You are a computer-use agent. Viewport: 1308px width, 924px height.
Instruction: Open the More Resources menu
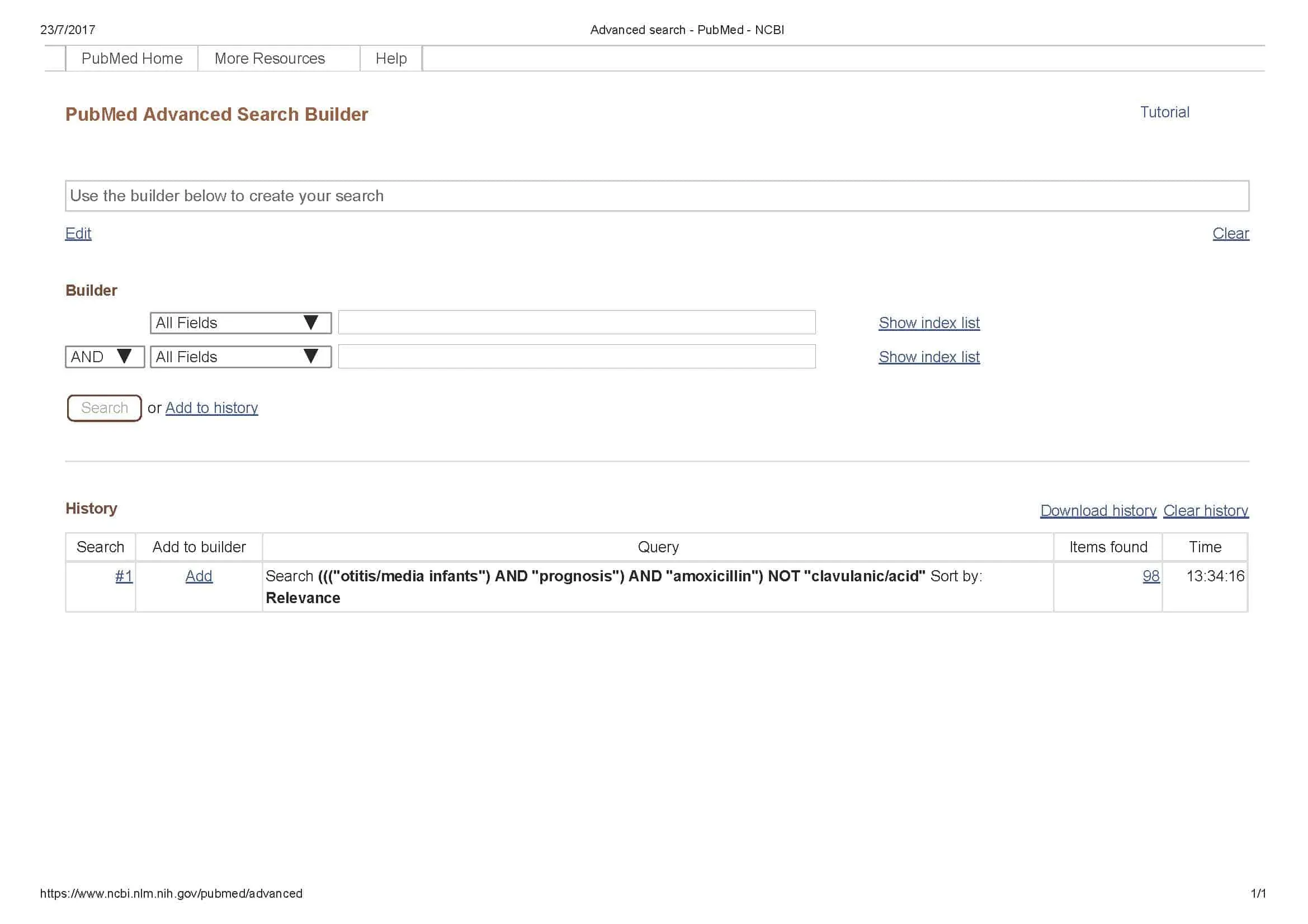270,59
